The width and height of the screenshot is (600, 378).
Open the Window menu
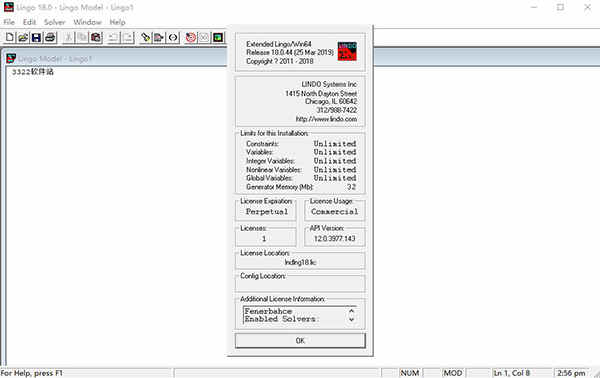[88, 22]
